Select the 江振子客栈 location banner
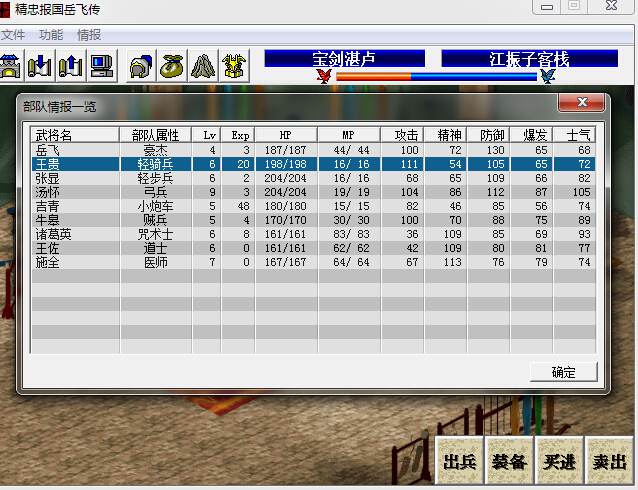Screen dimensions: 638x490 529,59
